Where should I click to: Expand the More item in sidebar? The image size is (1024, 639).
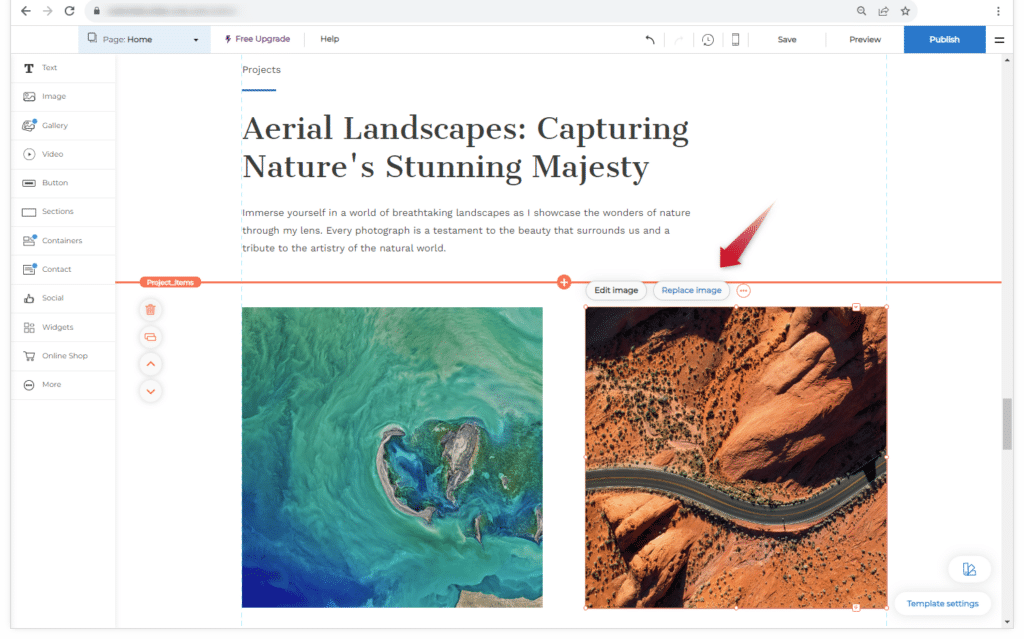[51, 385]
